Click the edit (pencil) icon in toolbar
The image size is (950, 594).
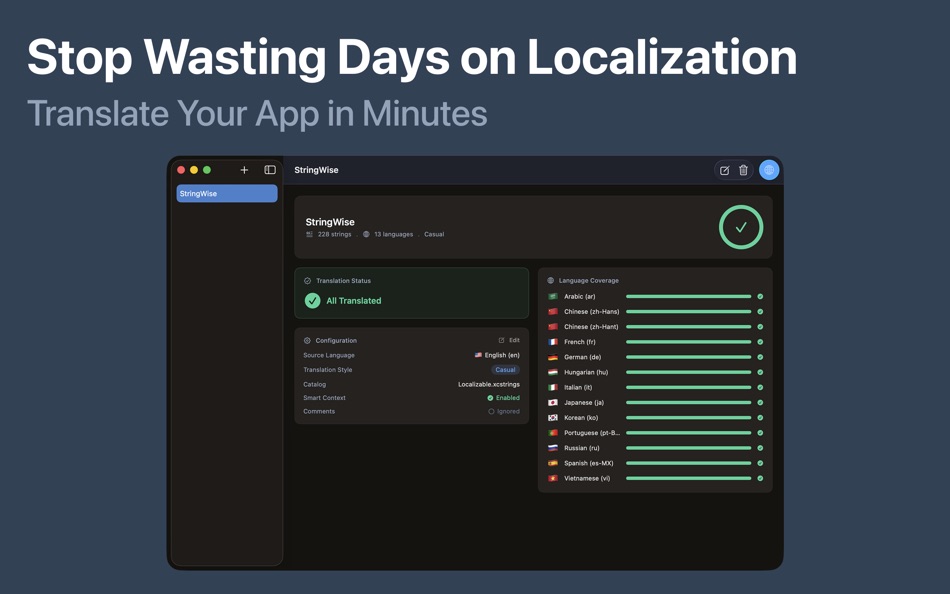coord(723,170)
